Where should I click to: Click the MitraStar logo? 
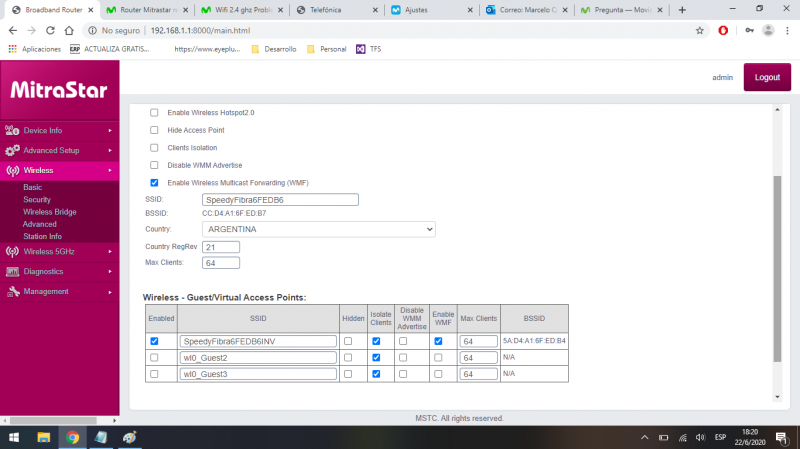pos(59,90)
